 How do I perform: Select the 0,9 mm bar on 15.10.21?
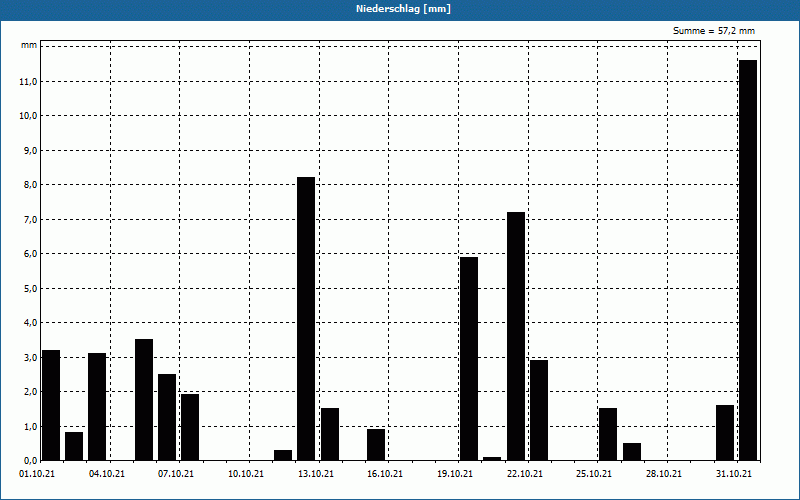[376, 445]
